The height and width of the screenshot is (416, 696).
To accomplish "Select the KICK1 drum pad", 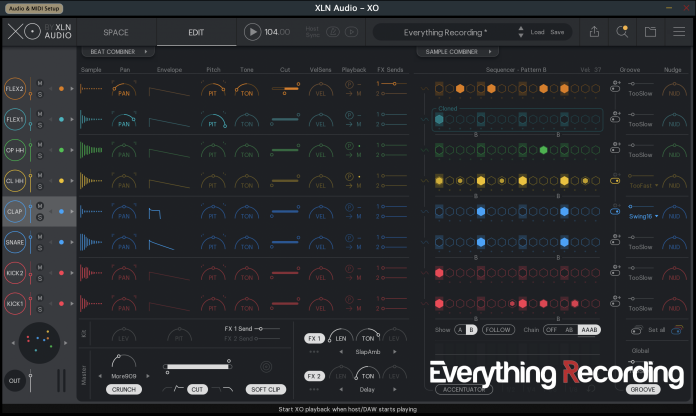I will [x=15, y=304].
